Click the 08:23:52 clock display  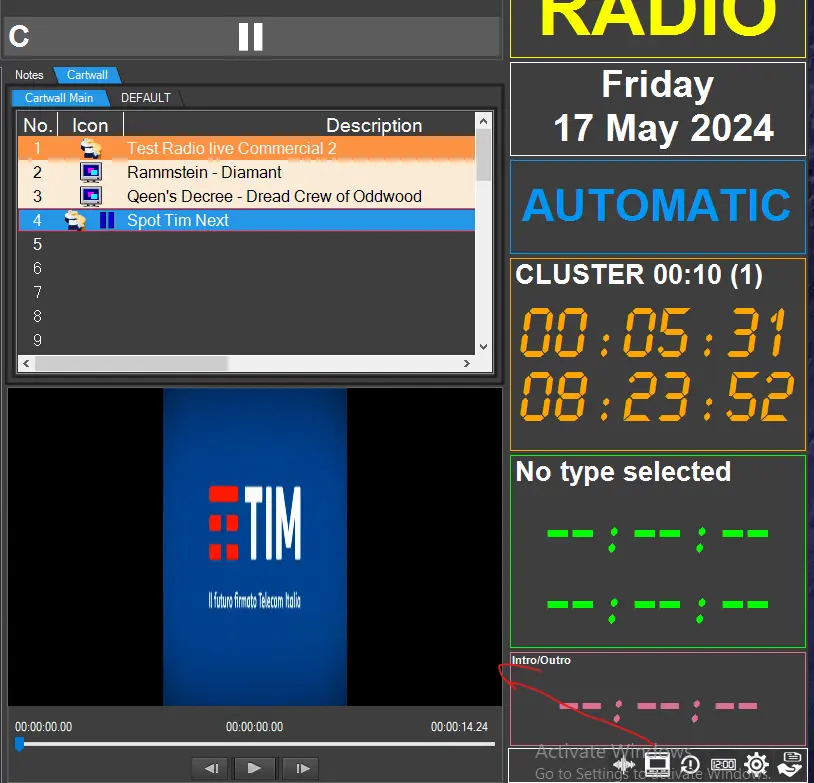[657, 397]
